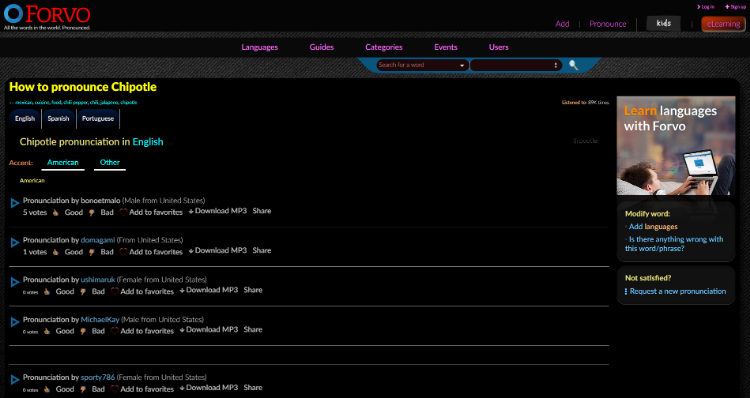
Task: Vote Good on sporty786's pronunciation
Action: pyautogui.click(x=59, y=389)
